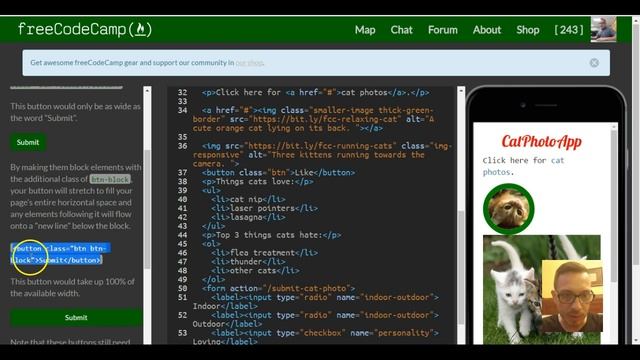Click the webcam video overlay of presenter
This screenshot has height=360, width=640.
click(x=572, y=296)
